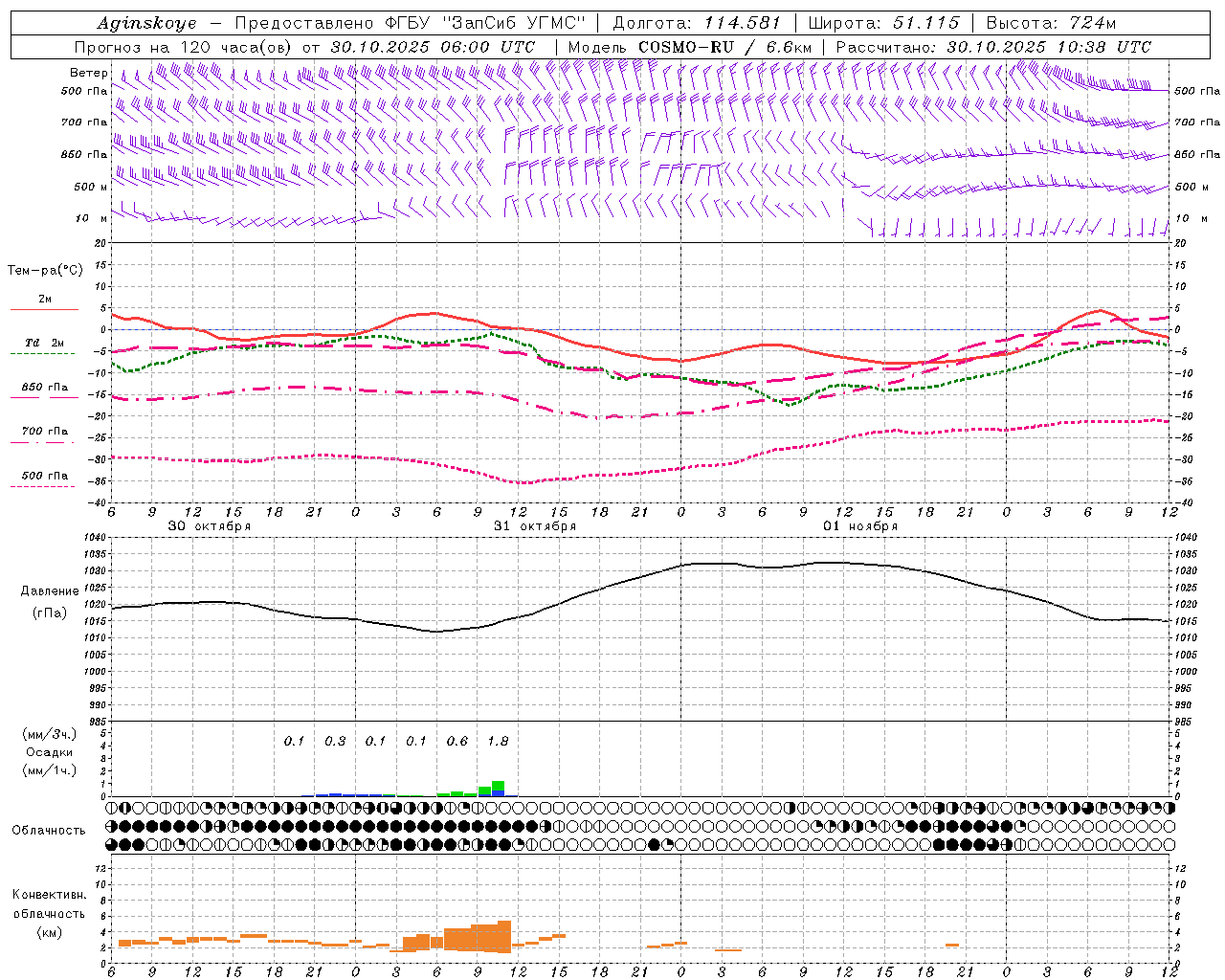Click the '(гПа)' unit label under Давление

50,612
